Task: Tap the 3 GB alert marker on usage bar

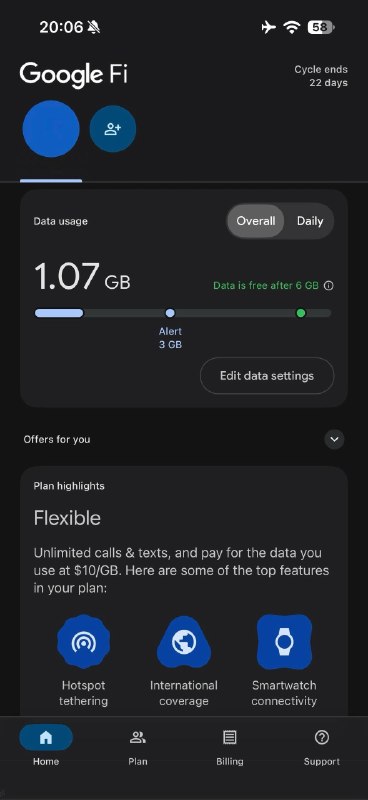Action: (170, 313)
